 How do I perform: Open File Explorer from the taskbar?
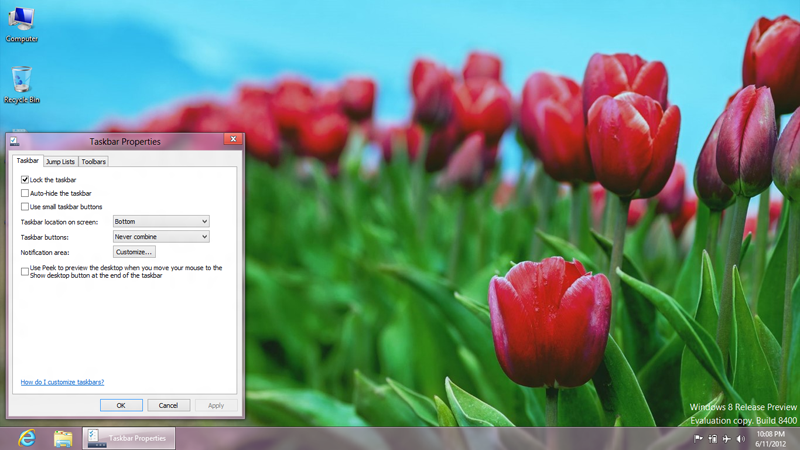(63, 439)
